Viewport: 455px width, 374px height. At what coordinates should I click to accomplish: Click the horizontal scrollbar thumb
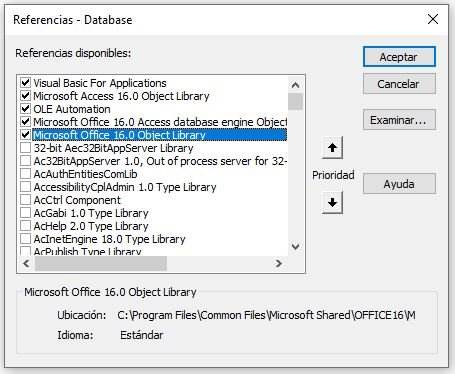101,264
